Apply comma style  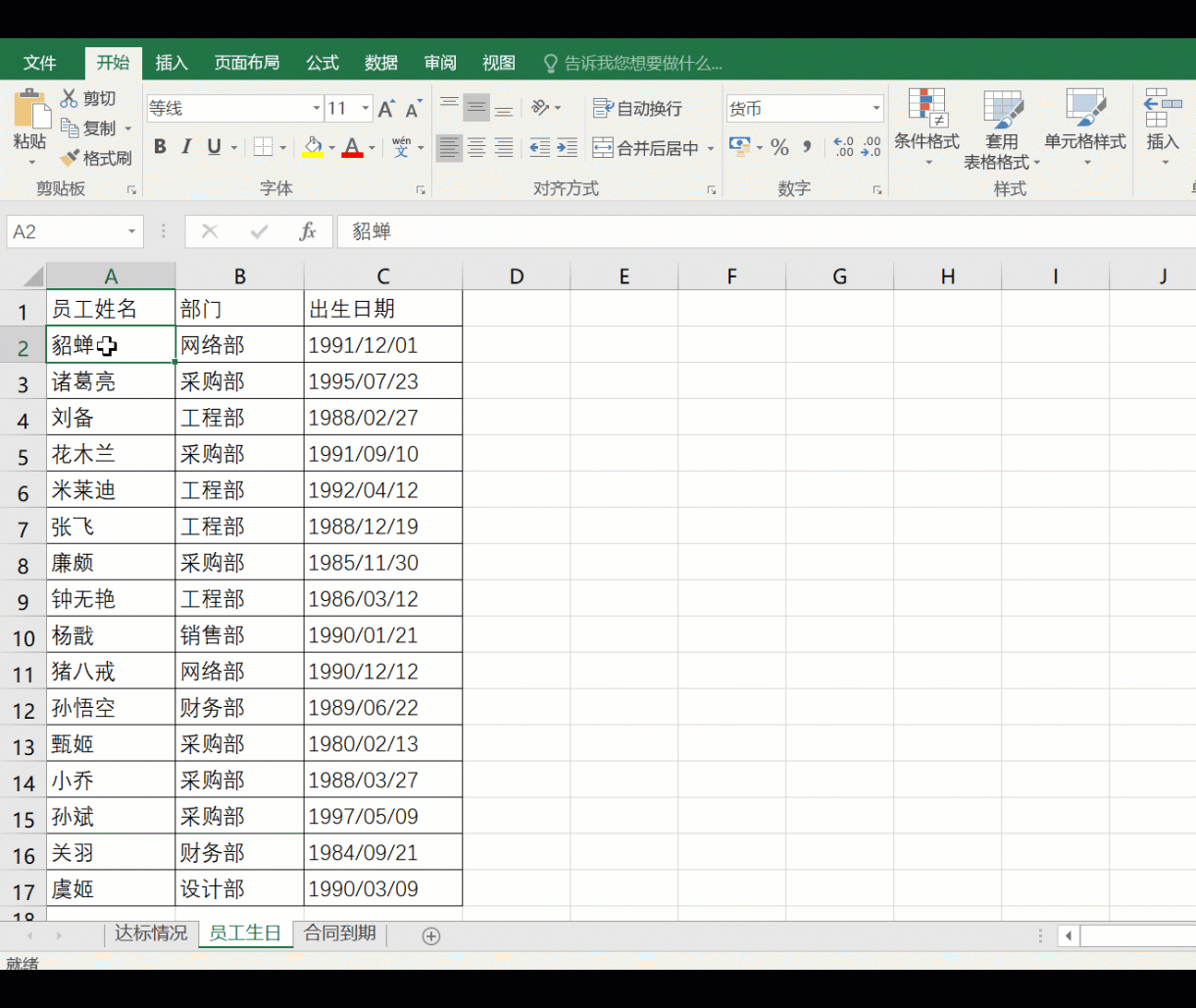(x=807, y=147)
